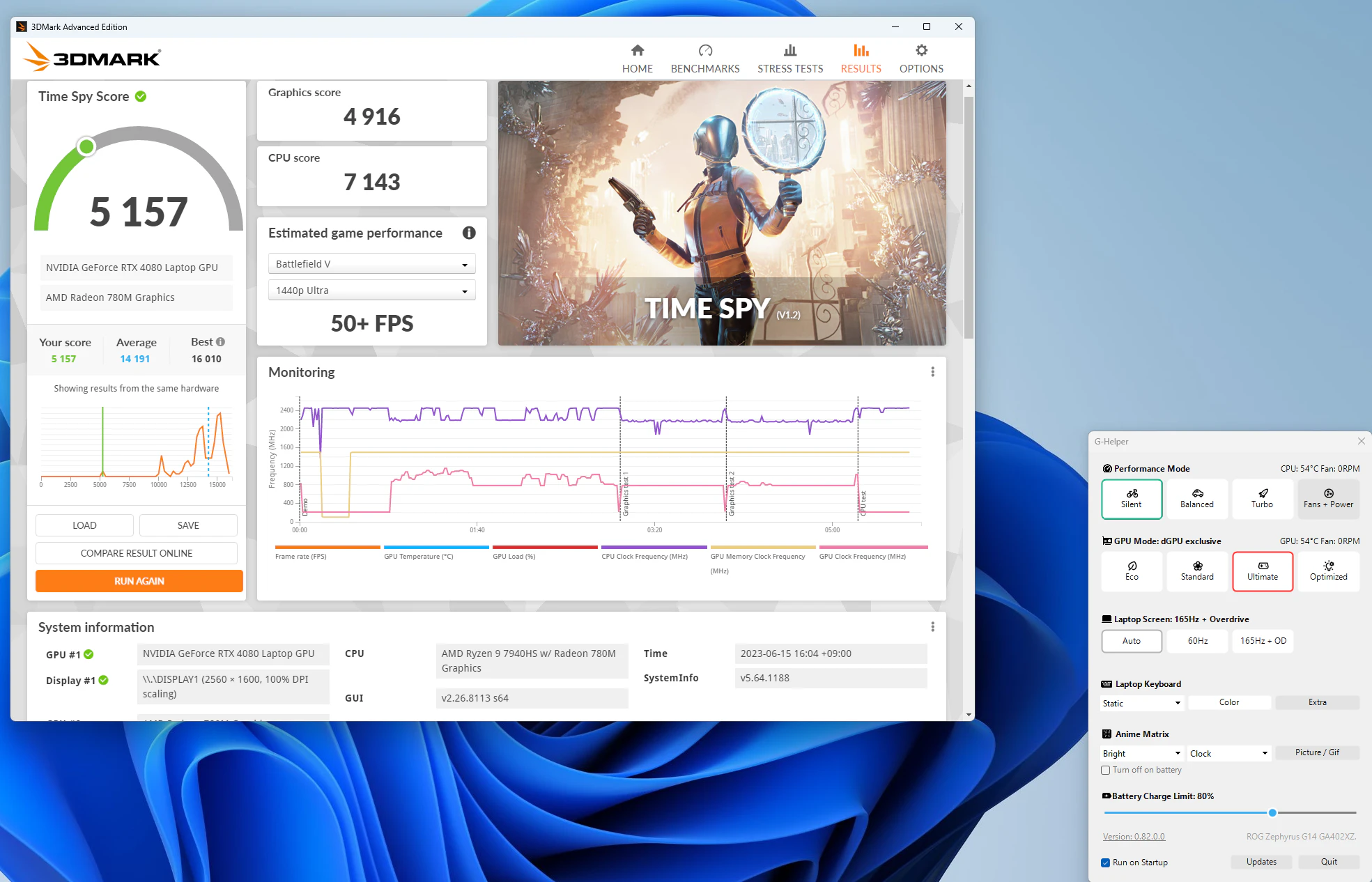Open the Version: 0.82.0.0 link

pyautogui.click(x=1134, y=837)
